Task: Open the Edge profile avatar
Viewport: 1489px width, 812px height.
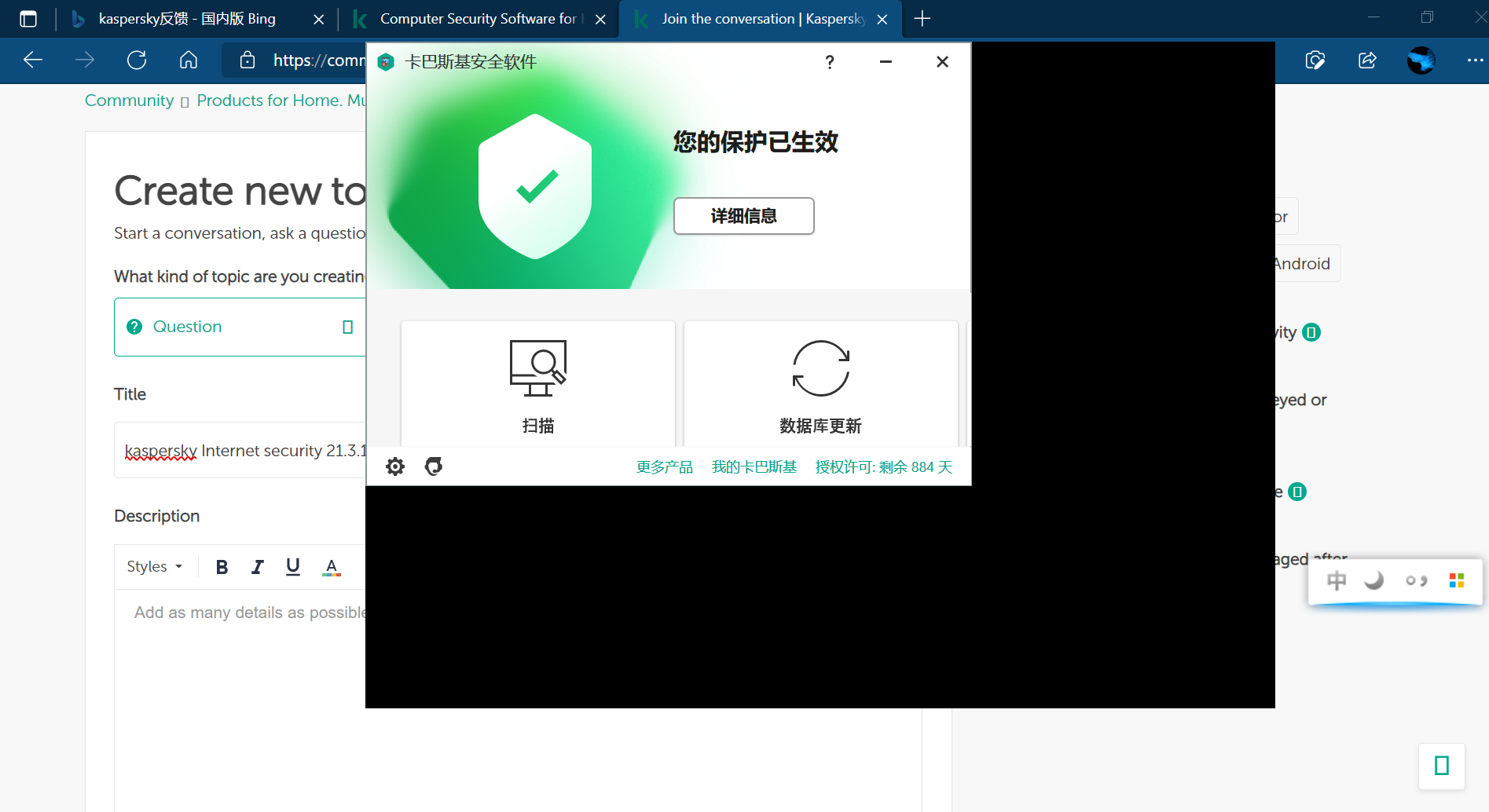Action: 1421,60
